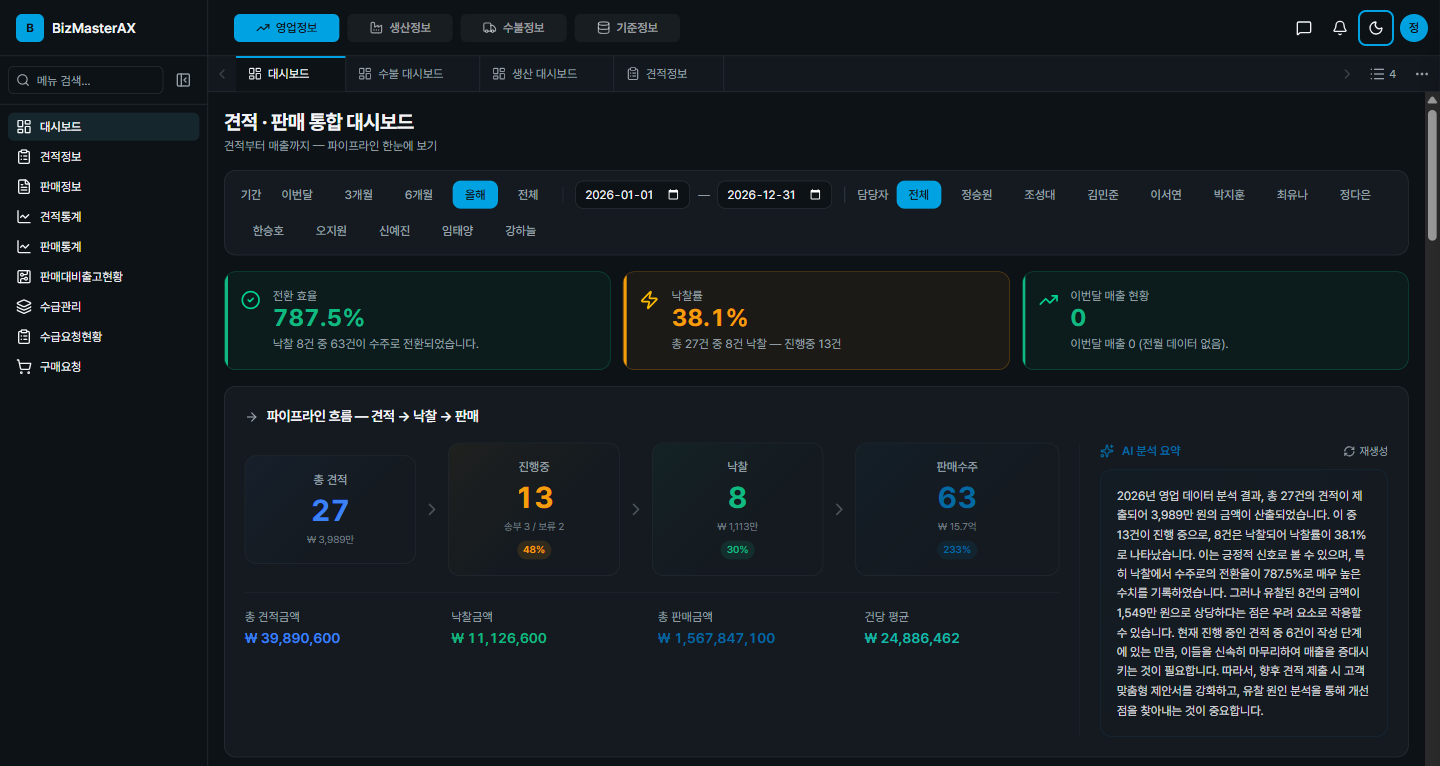The image size is (1440, 766).
Task: Click the AI 분석 요약 sparkle icon
Action: click(1107, 451)
